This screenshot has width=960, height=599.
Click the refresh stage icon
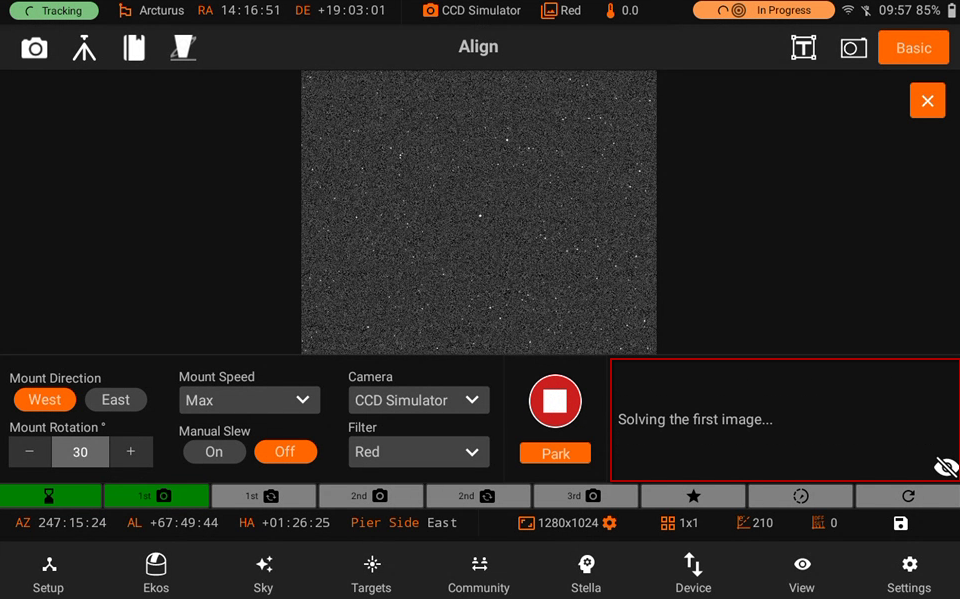[x=908, y=495]
